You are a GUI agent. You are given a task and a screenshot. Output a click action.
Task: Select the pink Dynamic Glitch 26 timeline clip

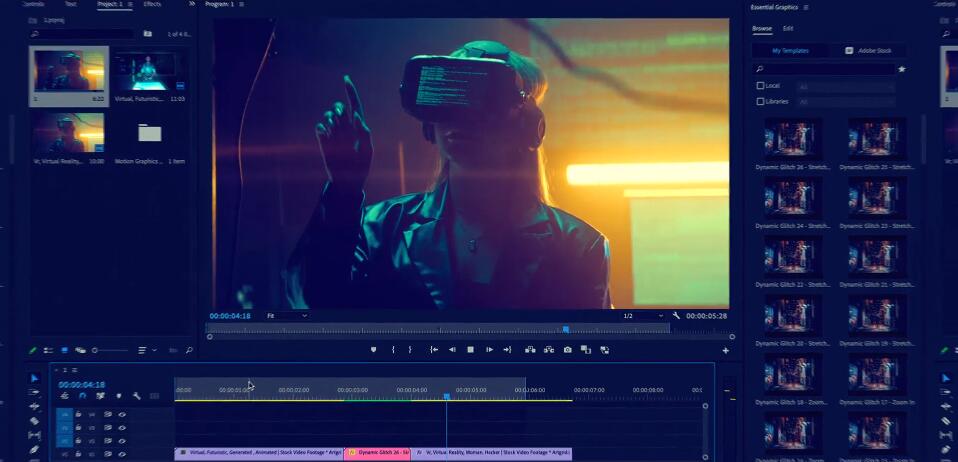coord(377,453)
